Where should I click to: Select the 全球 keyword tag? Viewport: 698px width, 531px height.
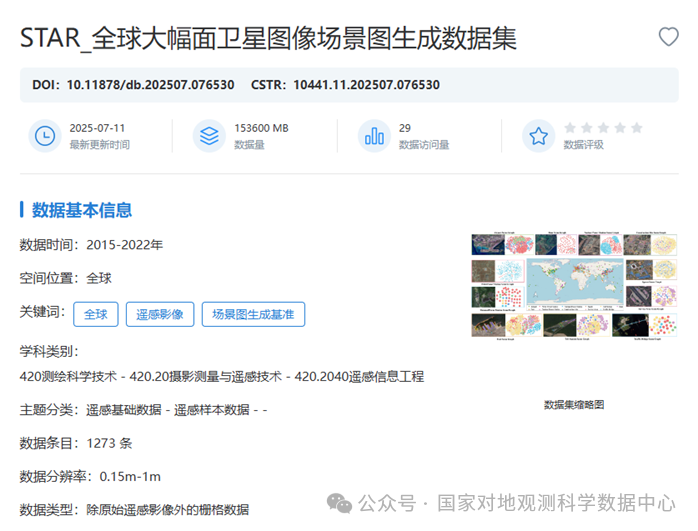coord(95,314)
